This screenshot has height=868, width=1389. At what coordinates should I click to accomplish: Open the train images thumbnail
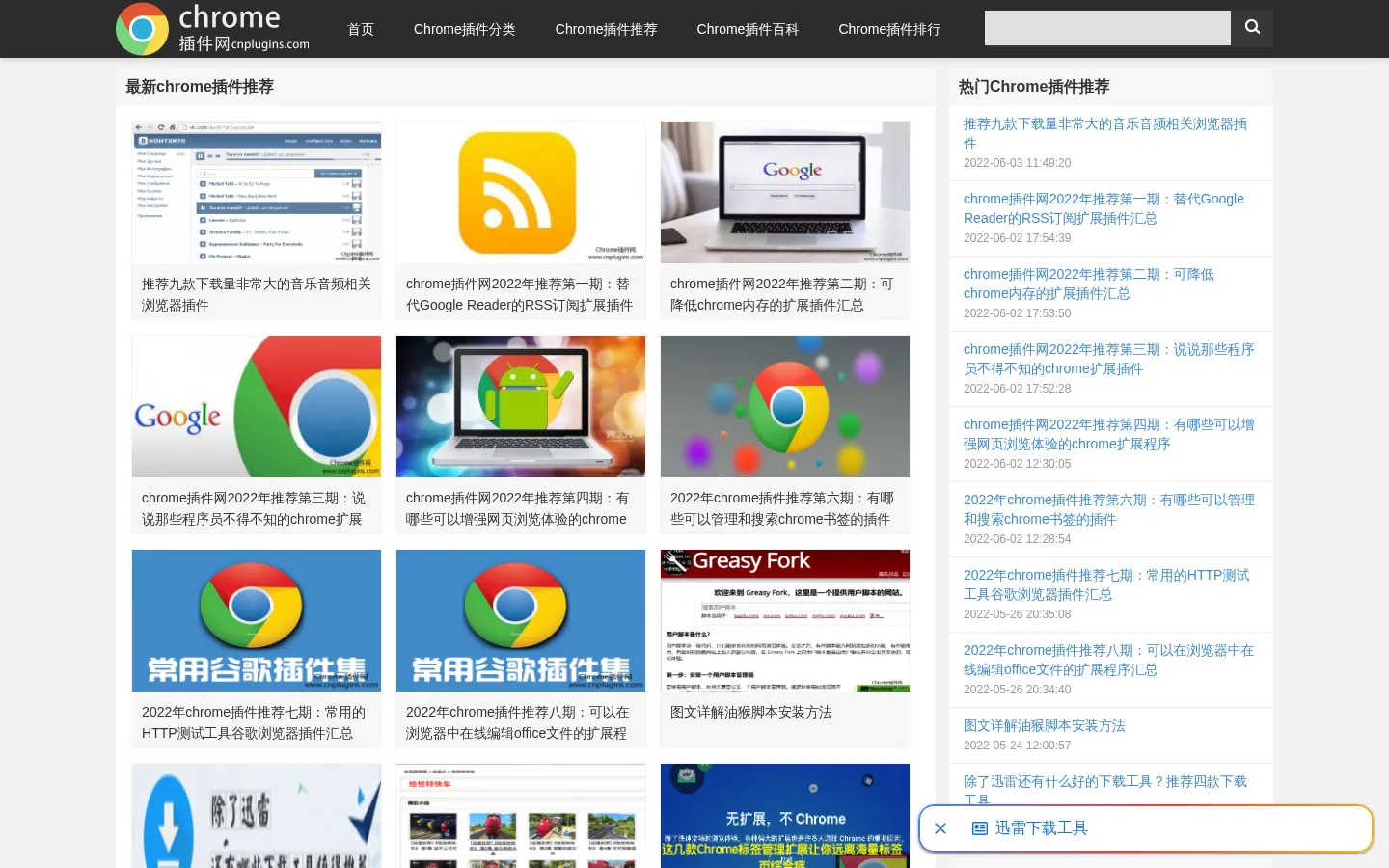pyautogui.click(x=521, y=816)
